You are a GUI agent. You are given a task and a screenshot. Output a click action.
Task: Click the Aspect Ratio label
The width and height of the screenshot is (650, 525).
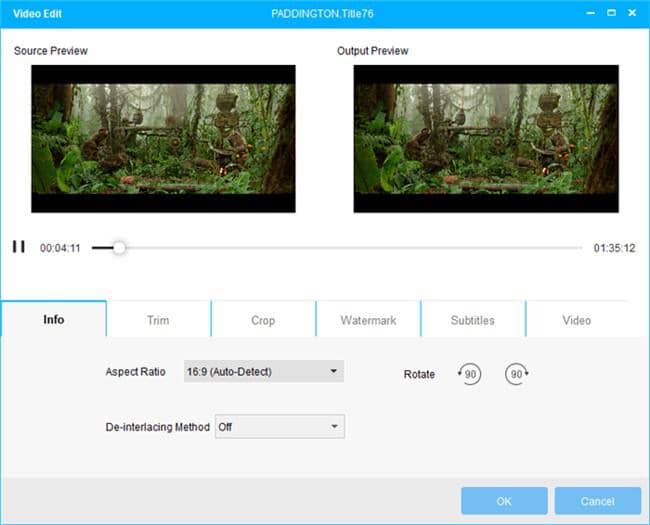136,372
